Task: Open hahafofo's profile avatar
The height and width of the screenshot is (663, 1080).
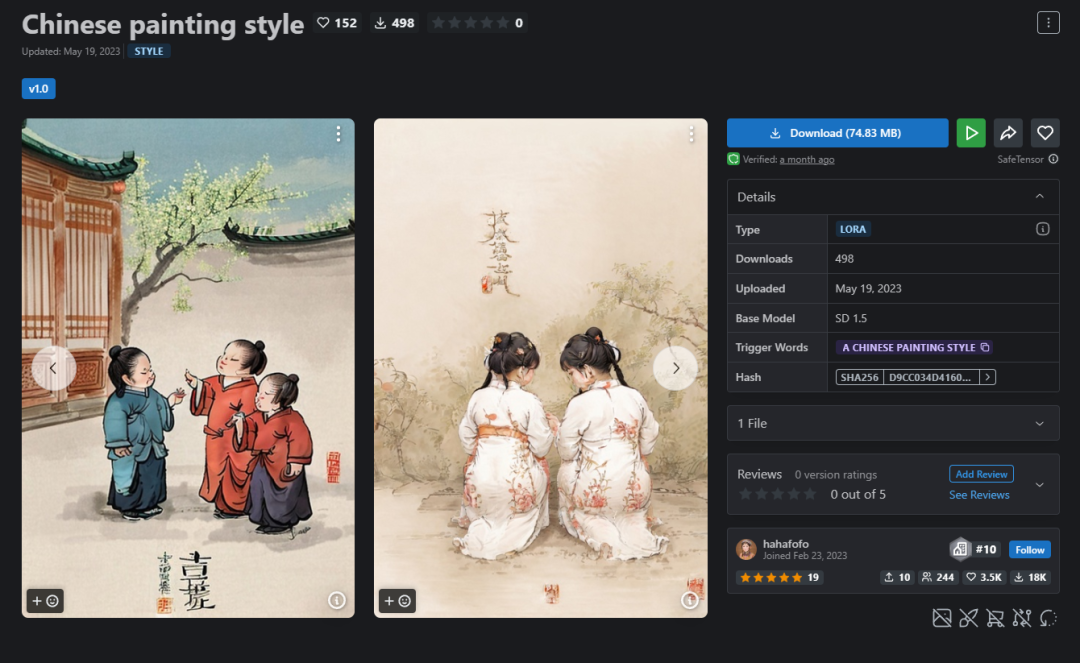Action: click(x=746, y=549)
